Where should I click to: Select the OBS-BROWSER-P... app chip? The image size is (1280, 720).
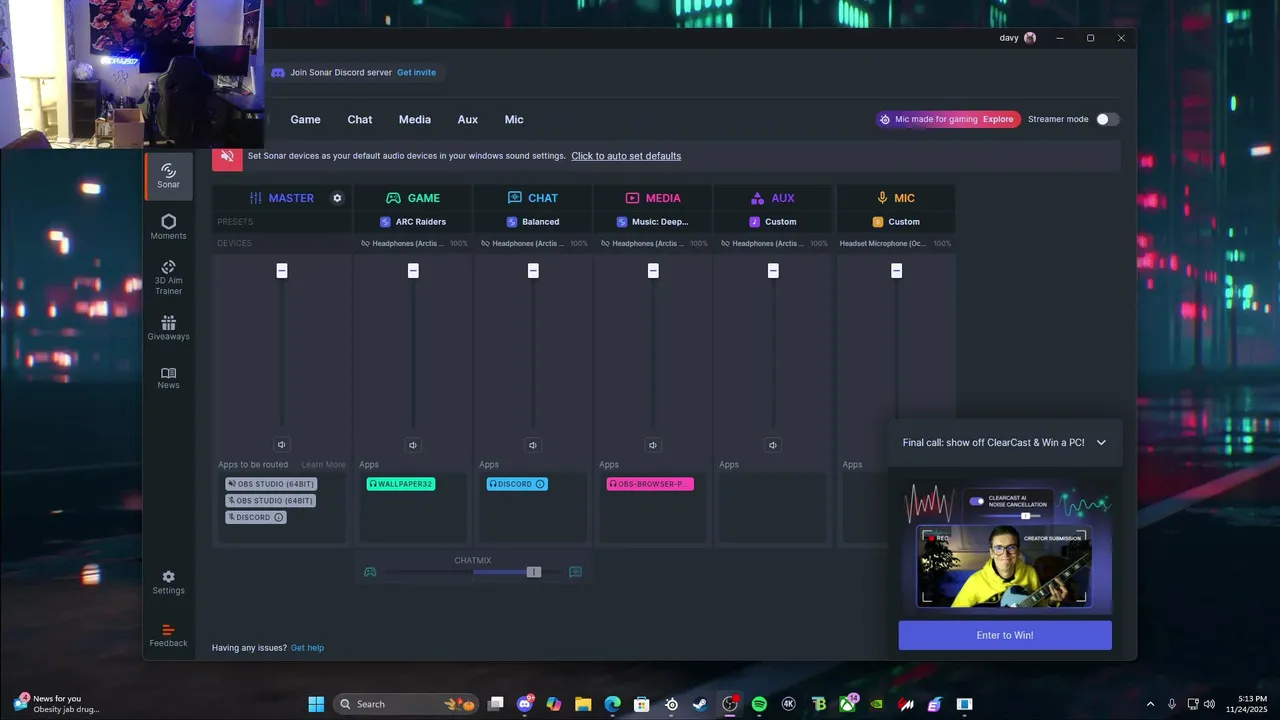coord(650,484)
